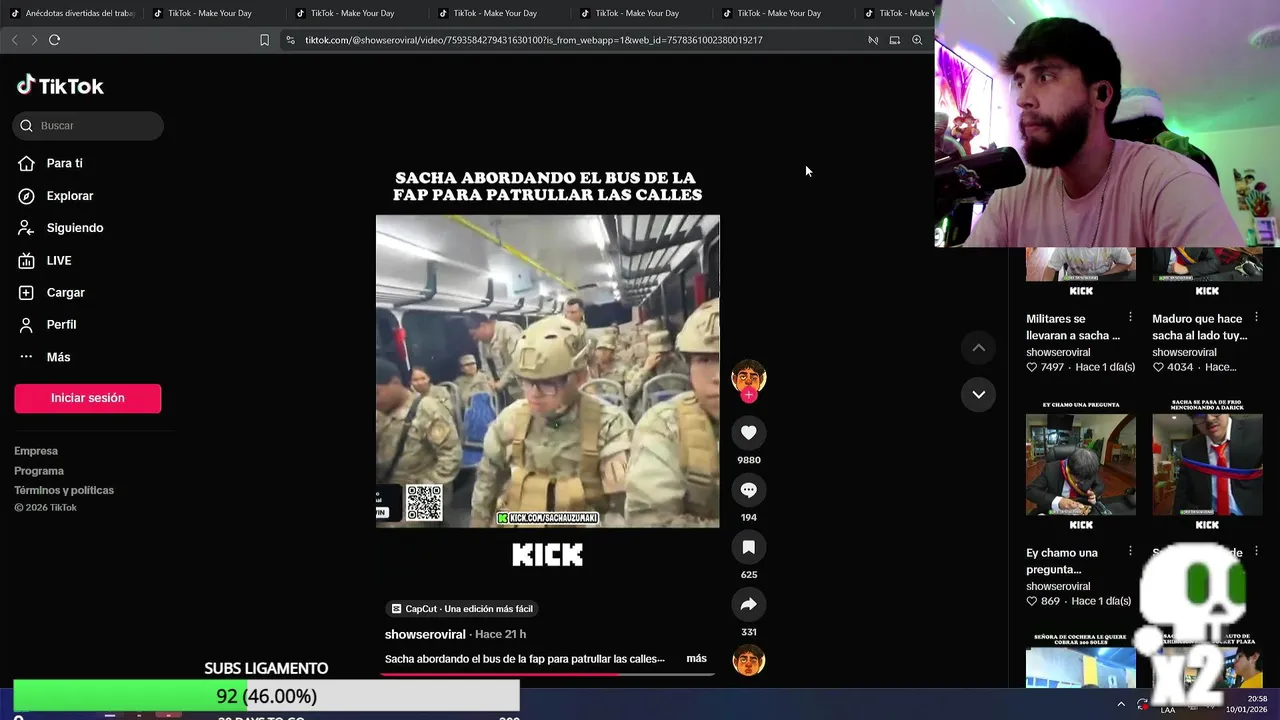Viewport: 1280px width, 720px height.
Task: Expand the caption with 'más'
Action: 696,658
